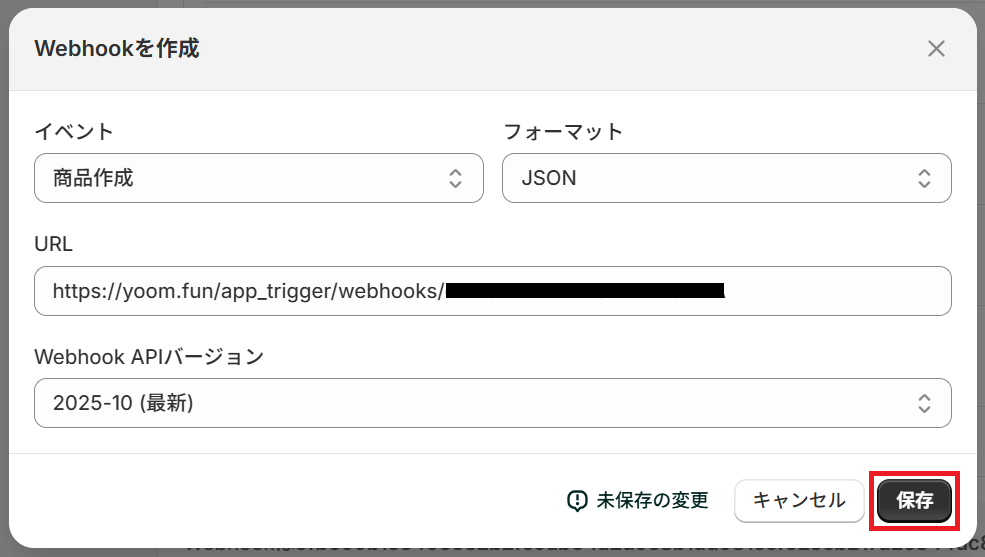Image resolution: width=985 pixels, height=557 pixels.
Task: Close the Webhookを作成 dialog with X
Action: pos(936,48)
